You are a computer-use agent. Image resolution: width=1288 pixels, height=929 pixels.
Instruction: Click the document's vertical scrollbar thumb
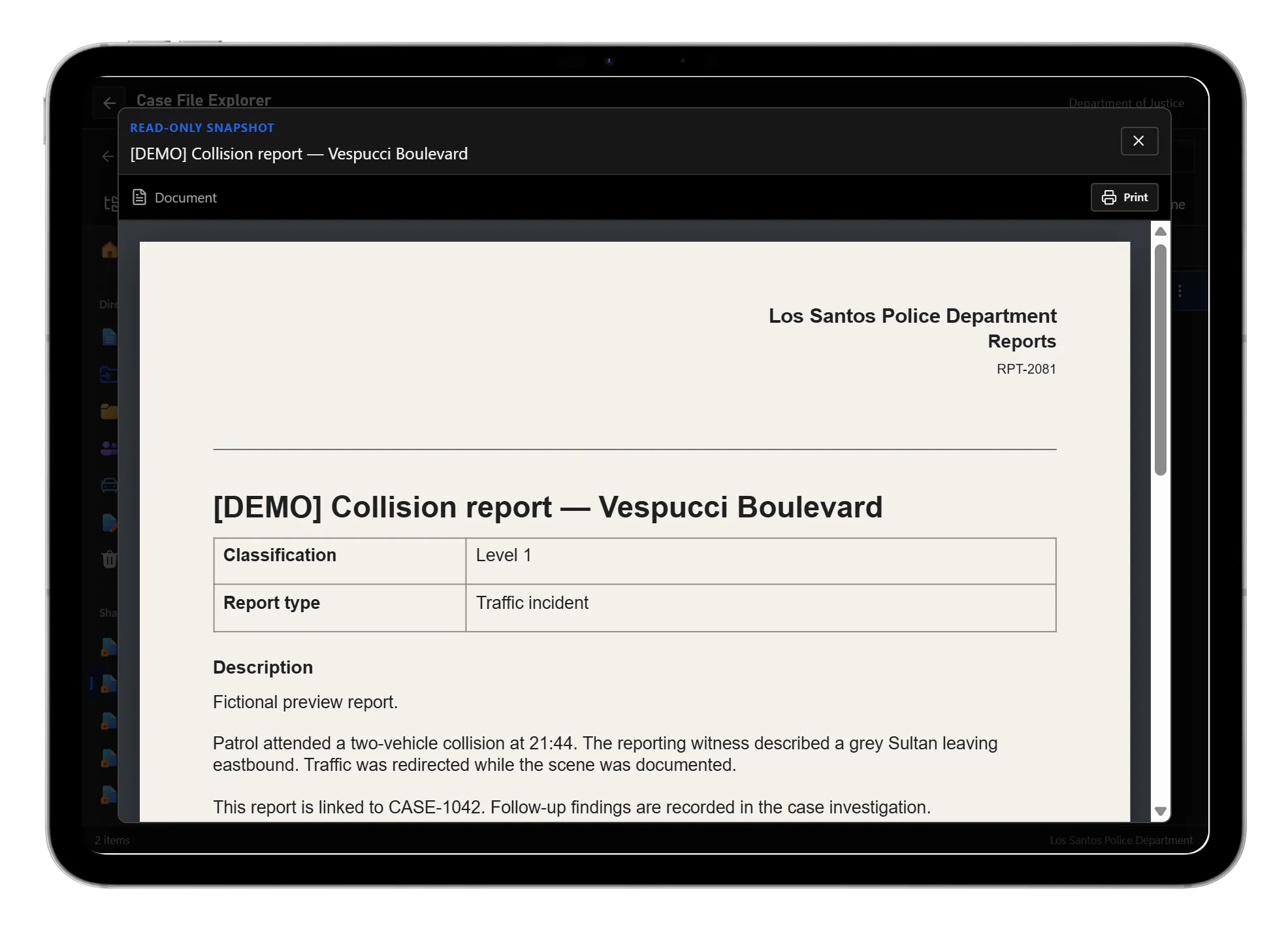1161,360
